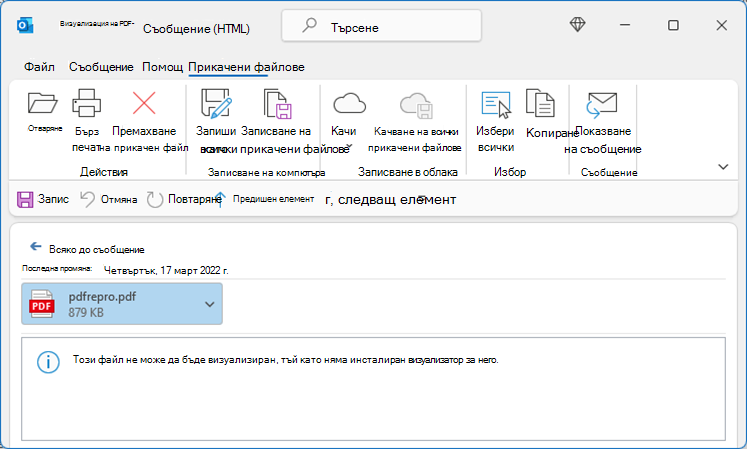Click Save All Attachments icon
The height and width of the screenshot is (449, 747).
278,103
